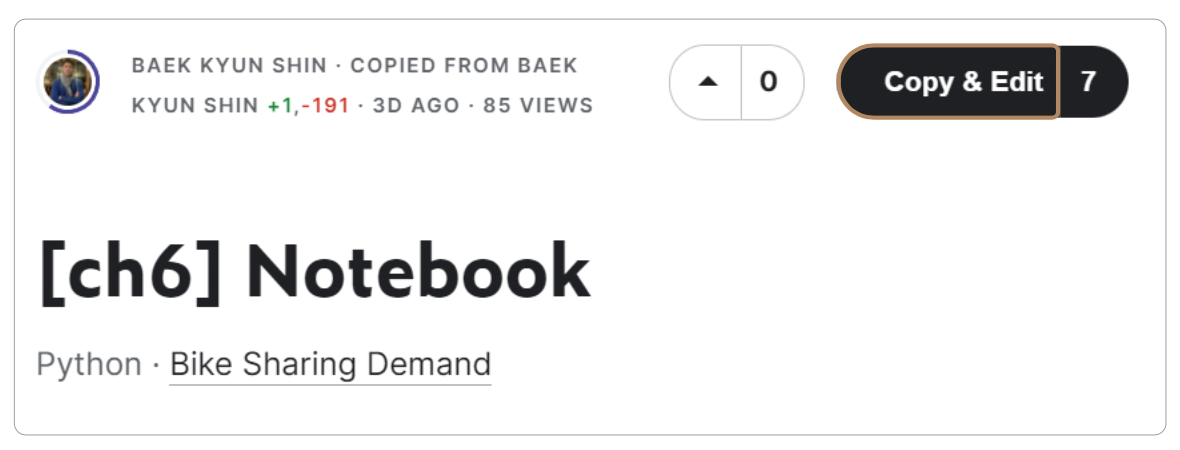The width and height of the screenshot is (1180, 450).
Task: Click the green +1 lines-added indicator
Action: [x=279, y=105]
